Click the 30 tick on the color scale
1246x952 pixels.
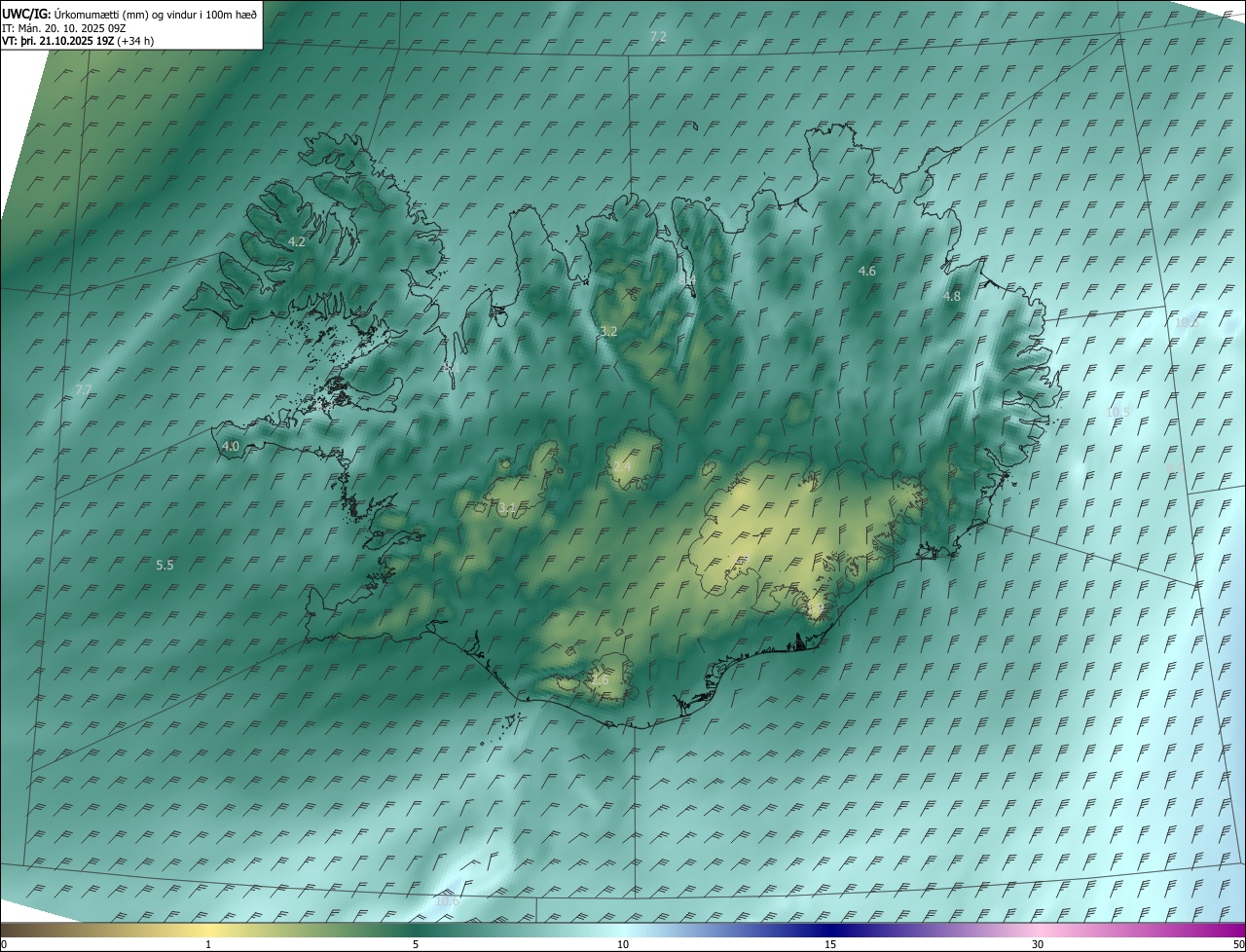(x=1038, y=944)
